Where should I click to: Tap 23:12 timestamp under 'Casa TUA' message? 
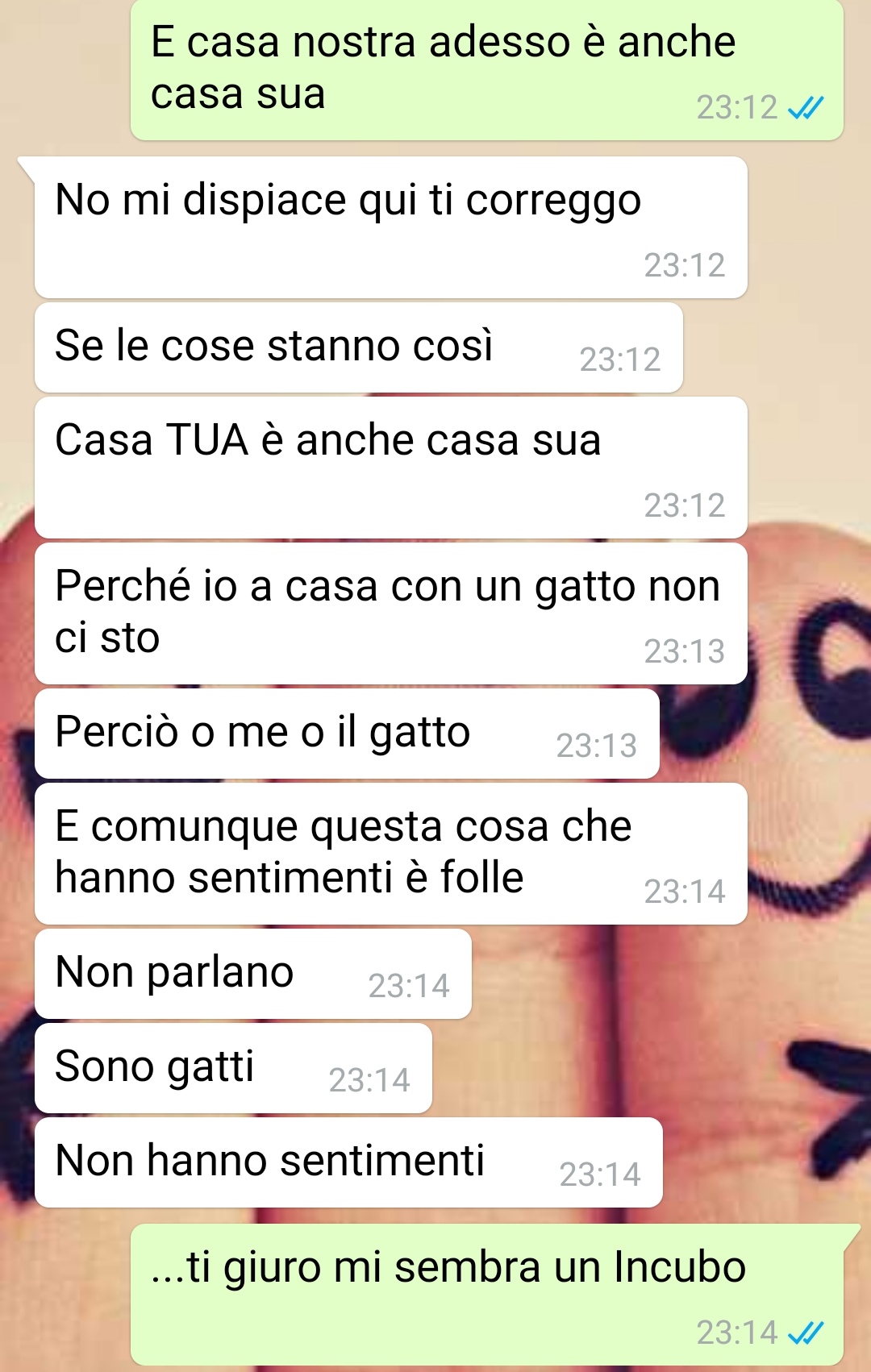[685, 505]
